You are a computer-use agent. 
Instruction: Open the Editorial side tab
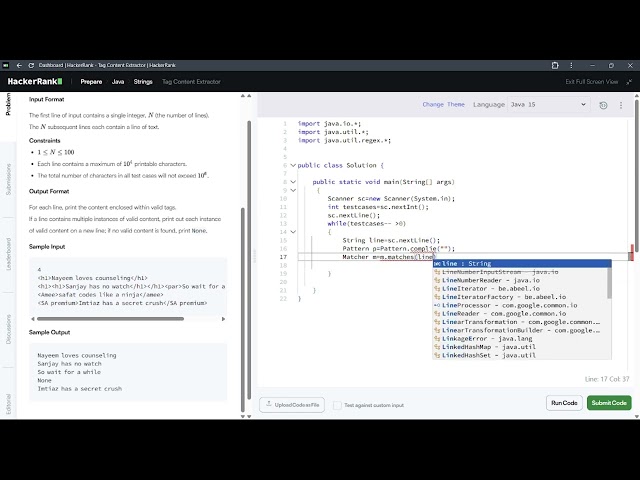point(8,404)
